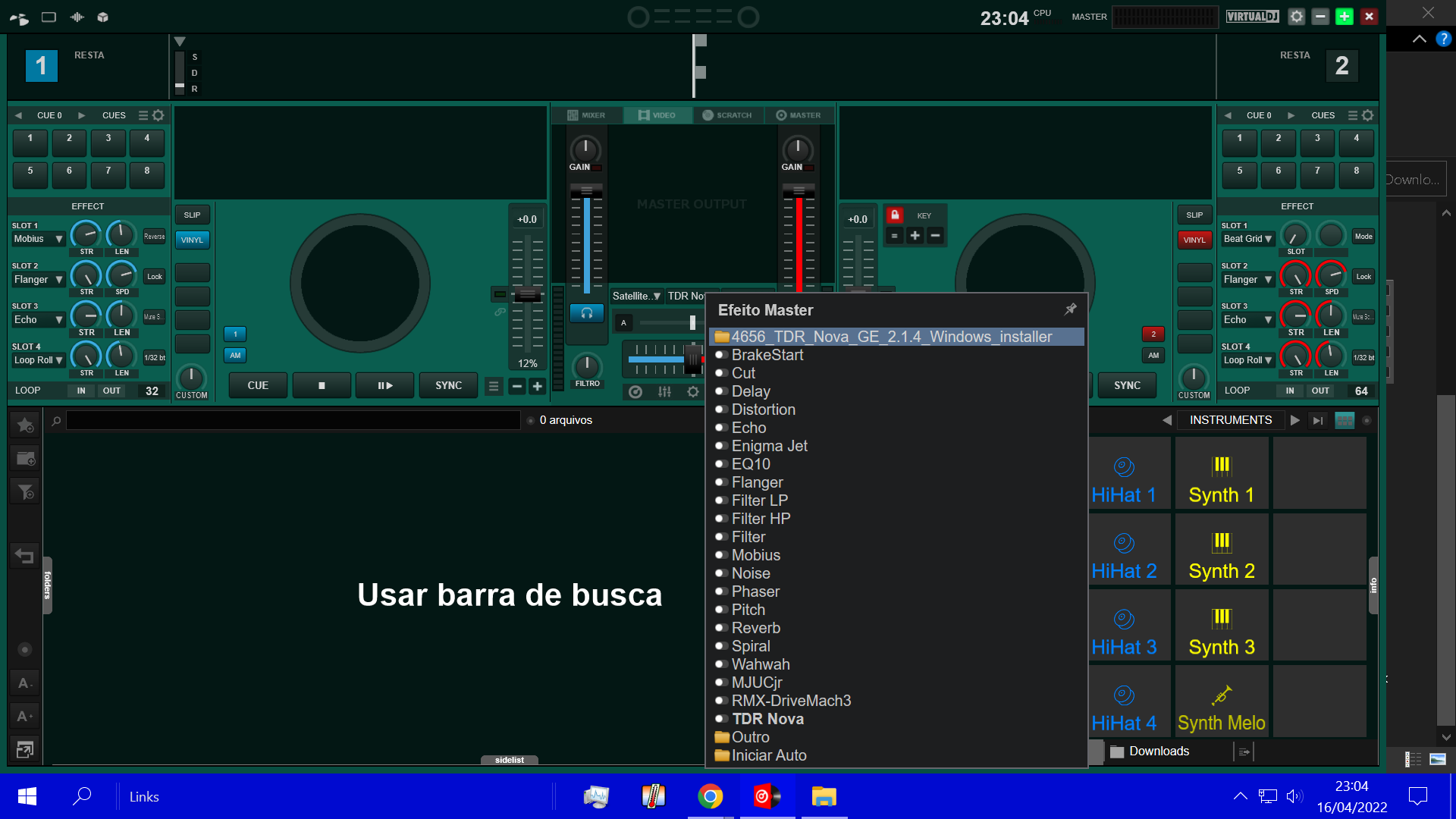This screenshot has width=1456, height=819.
Task: Toggle the Lock button for right Slot 2
Action: coord(1363,277)
